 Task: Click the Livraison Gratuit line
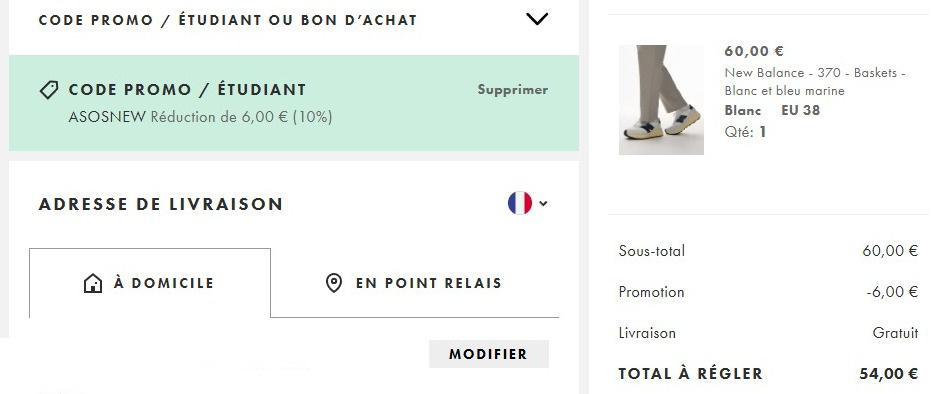point(768,333)
